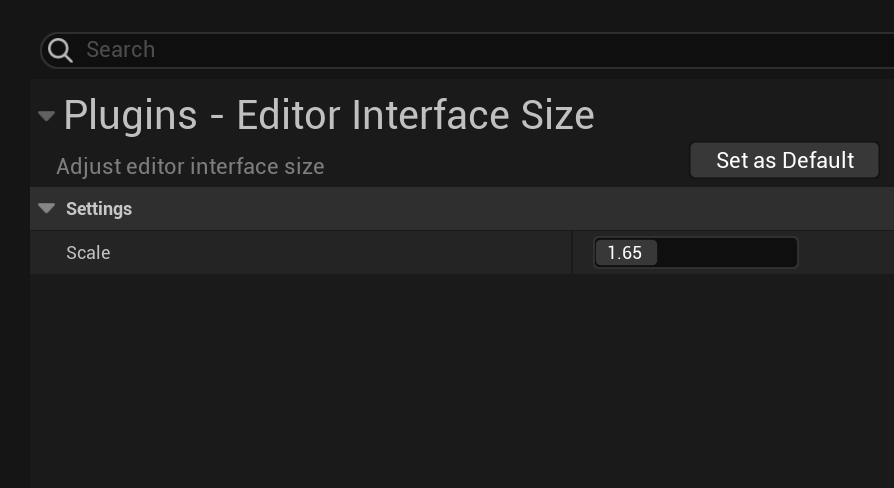The width and height of the screenshot is (894, 488).
Task: Click the column divider beside the Scale value
Action: tap(572, 253)
